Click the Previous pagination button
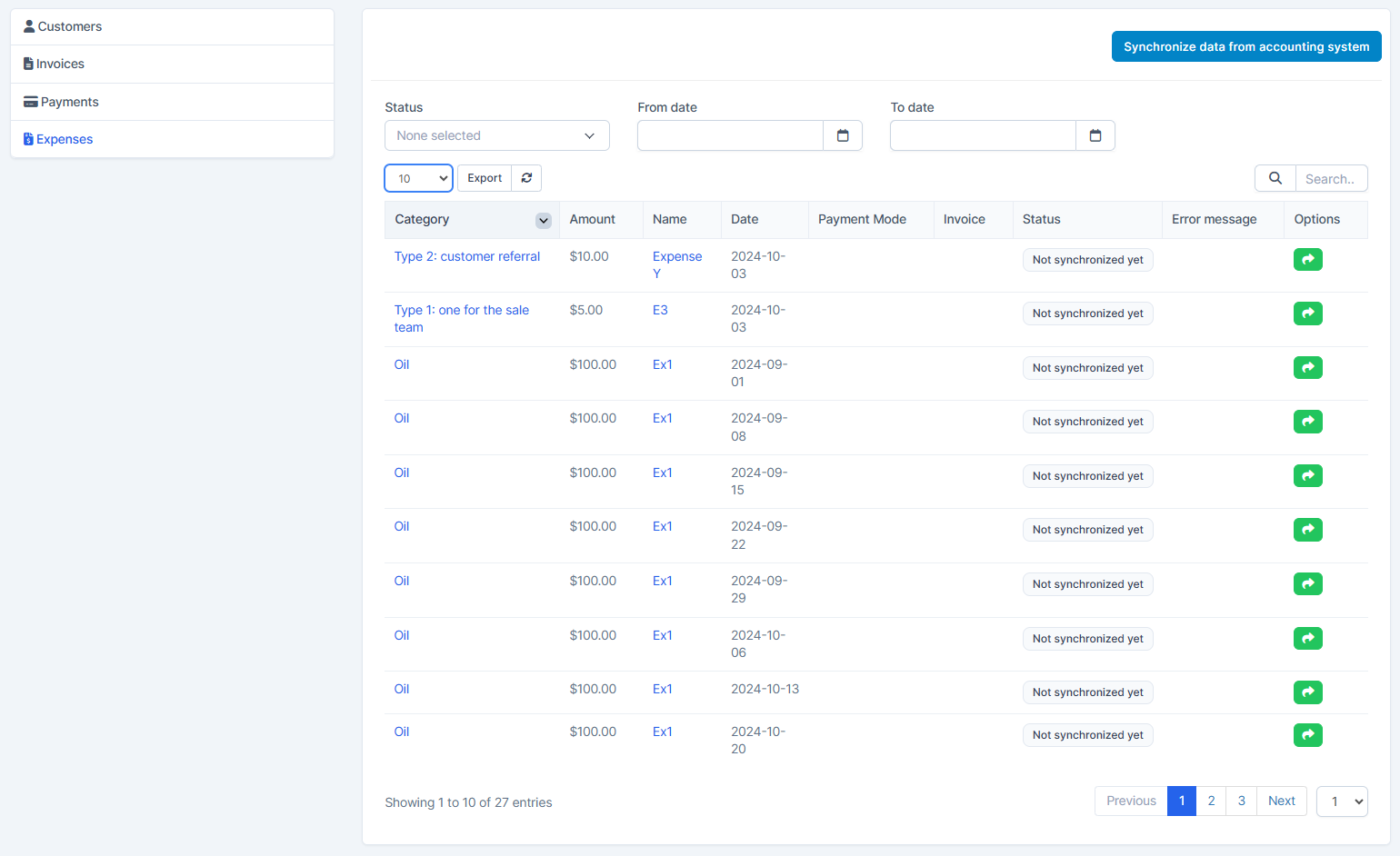1400x856 pixels. (x=1131, y=801)
